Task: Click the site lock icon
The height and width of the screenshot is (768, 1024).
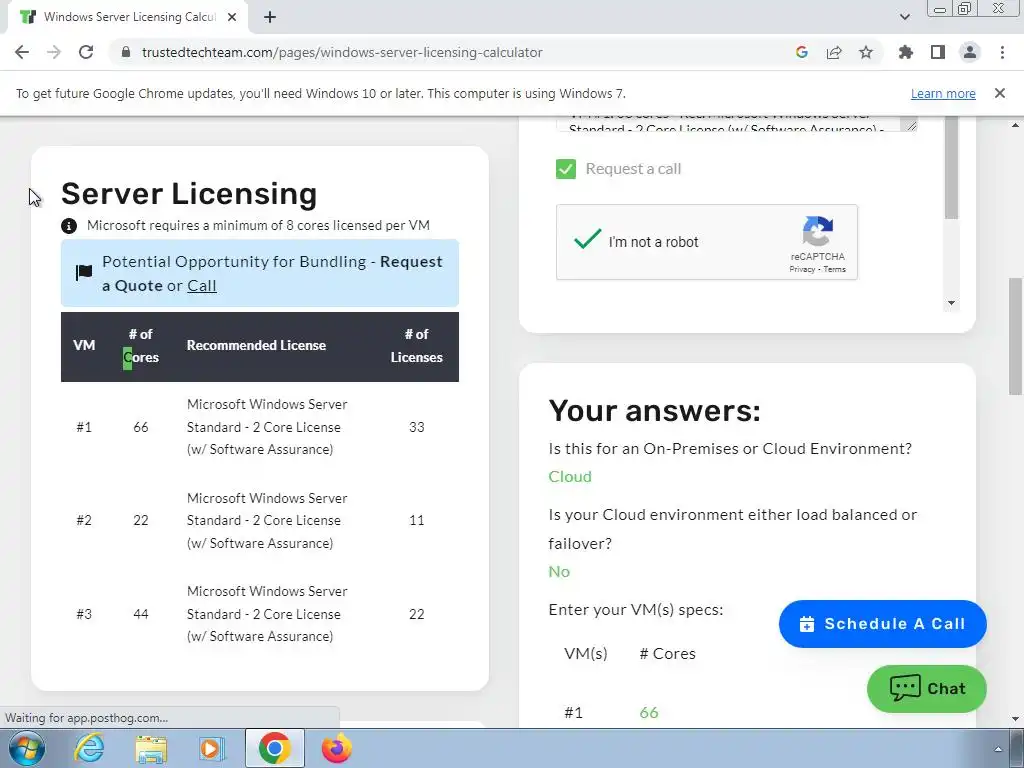Action: (126, 52)
